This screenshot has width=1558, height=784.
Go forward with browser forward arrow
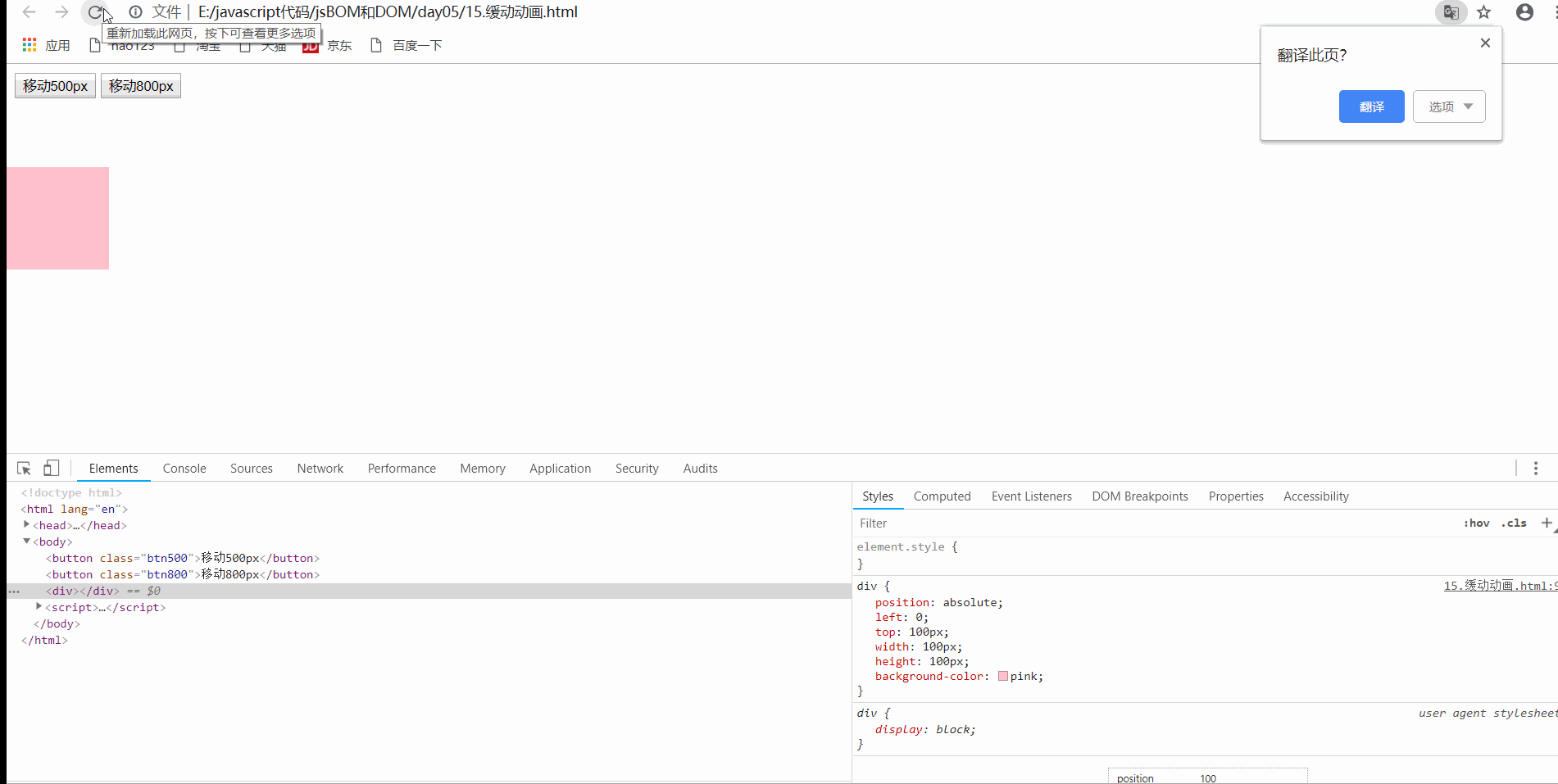[x=61, y=12]
